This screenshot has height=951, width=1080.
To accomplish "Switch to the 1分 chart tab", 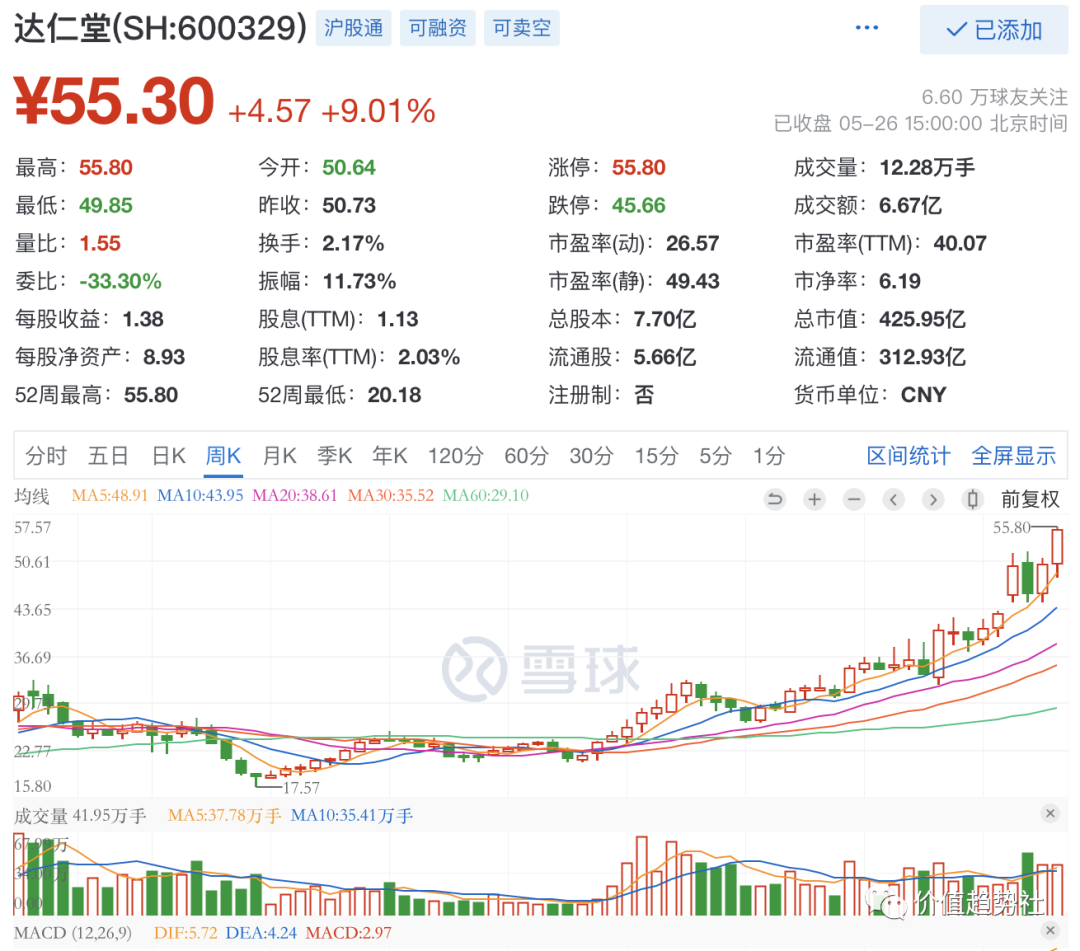I will (x=769, y=456).
